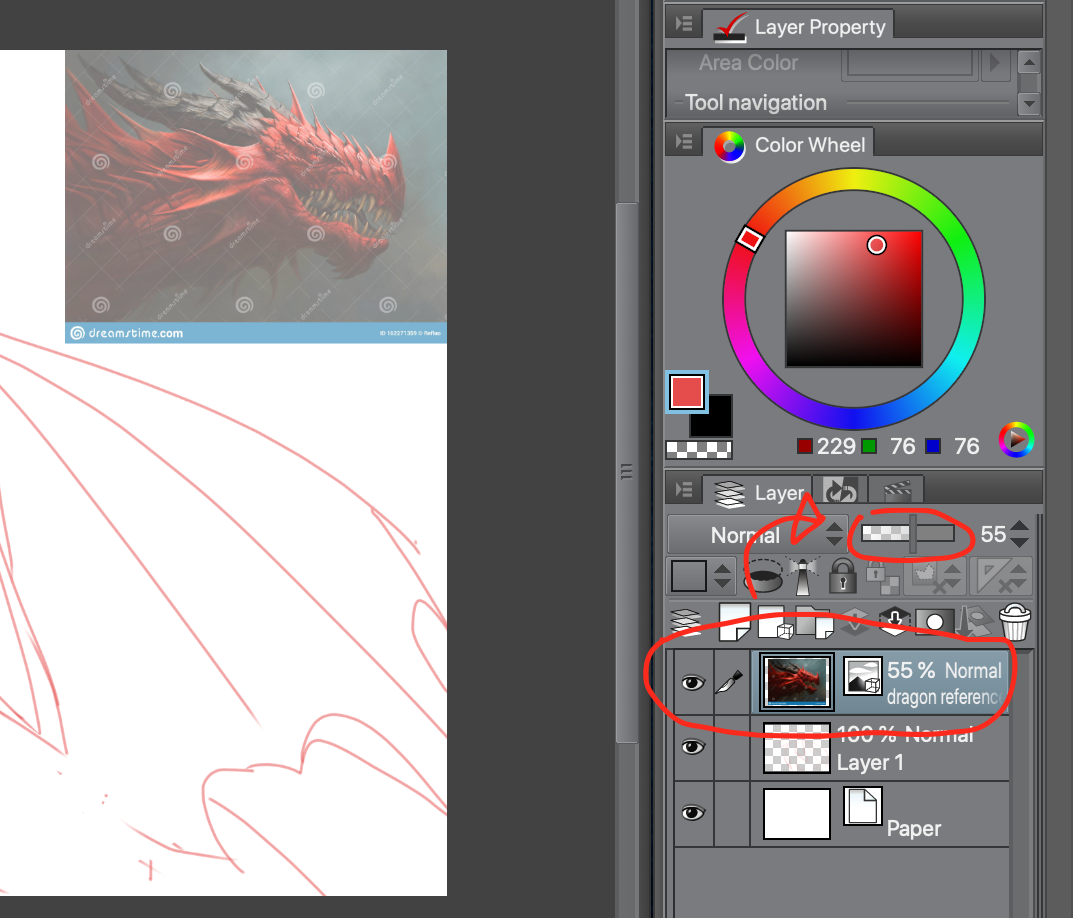
Task: Open the mask options stepper arrows
Action: click(952, 576)
